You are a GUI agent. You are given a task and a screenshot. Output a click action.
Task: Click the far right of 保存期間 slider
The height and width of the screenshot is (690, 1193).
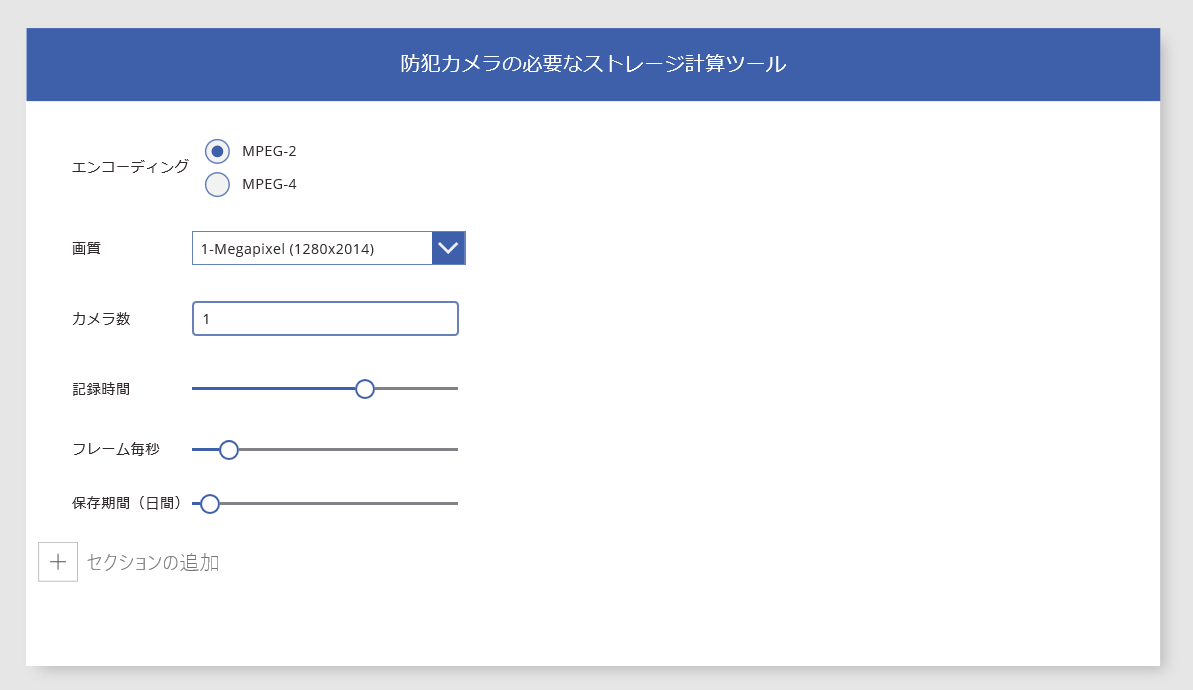pyautogui.click(x=455, y=503)
